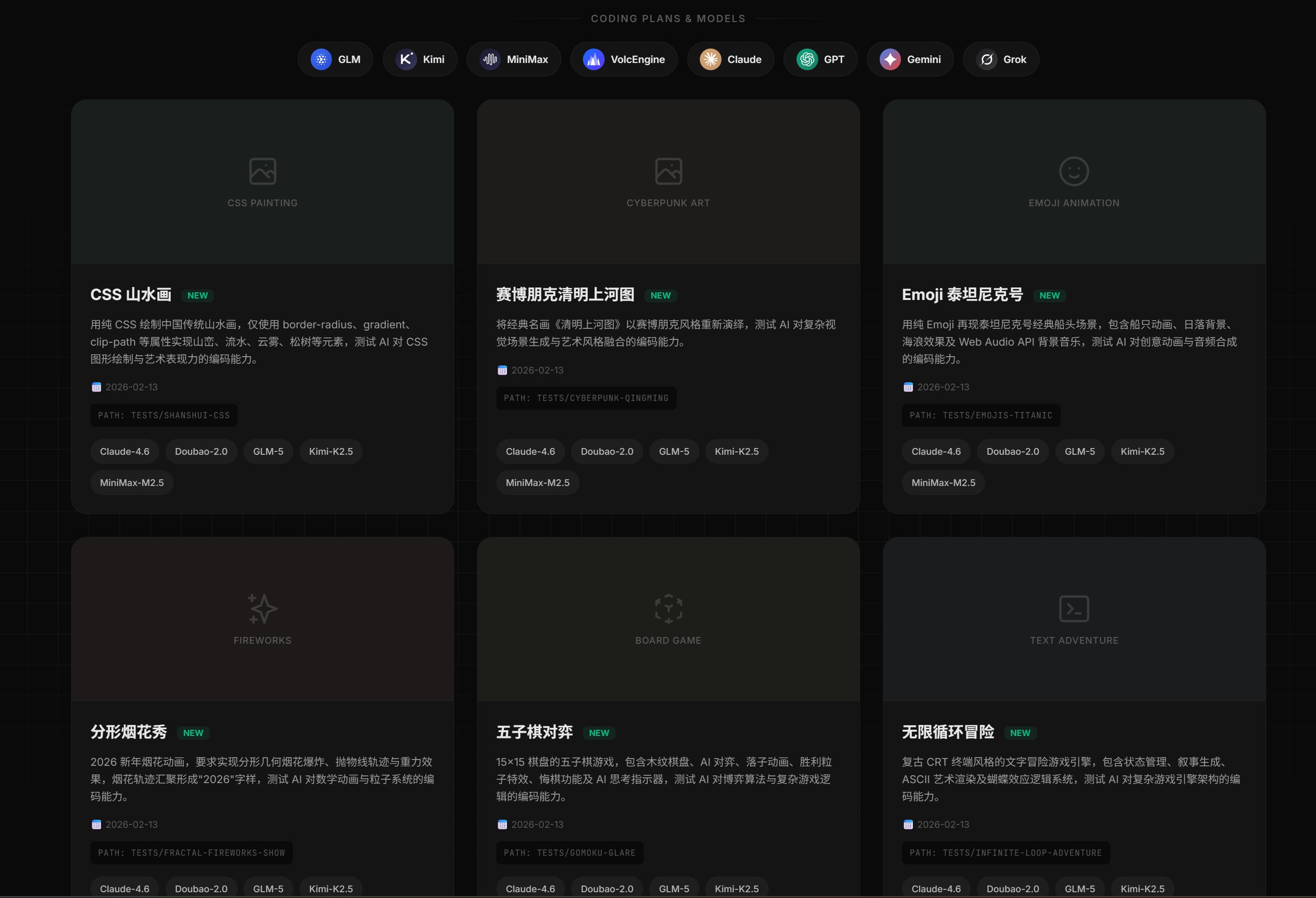
Task: Click the GLM logo icon
Action: click(321, 60)
